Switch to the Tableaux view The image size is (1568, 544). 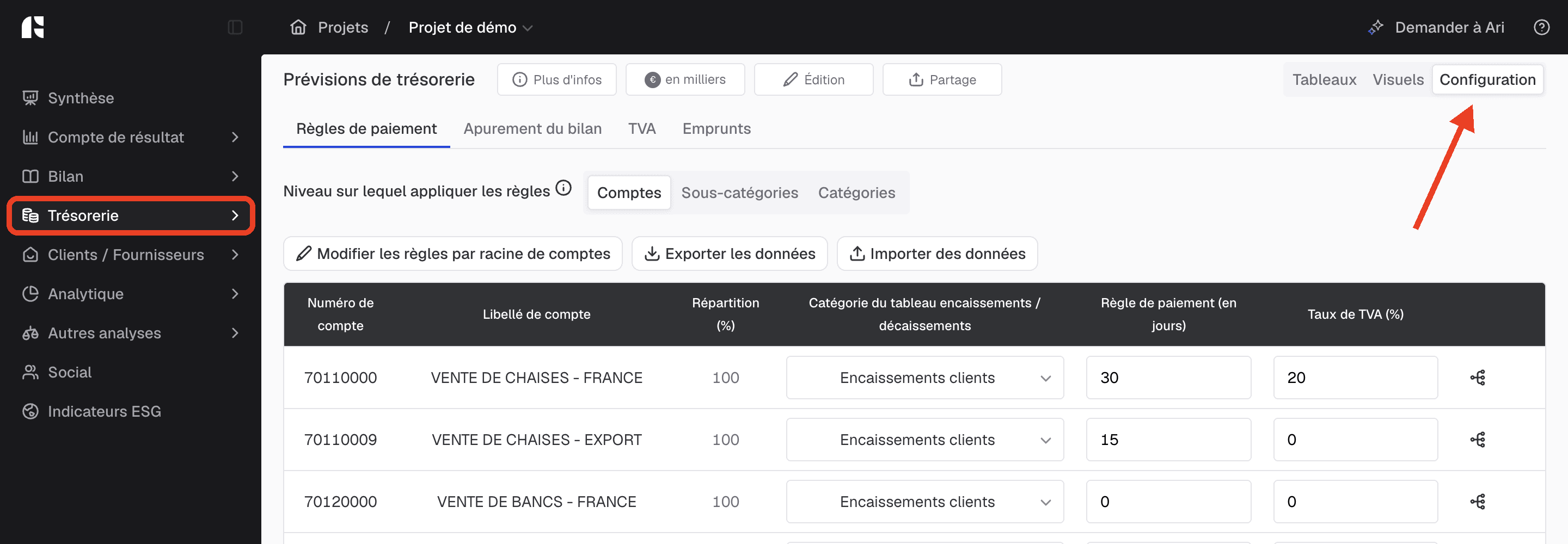pyautogui.click(x=1324, y=80)
